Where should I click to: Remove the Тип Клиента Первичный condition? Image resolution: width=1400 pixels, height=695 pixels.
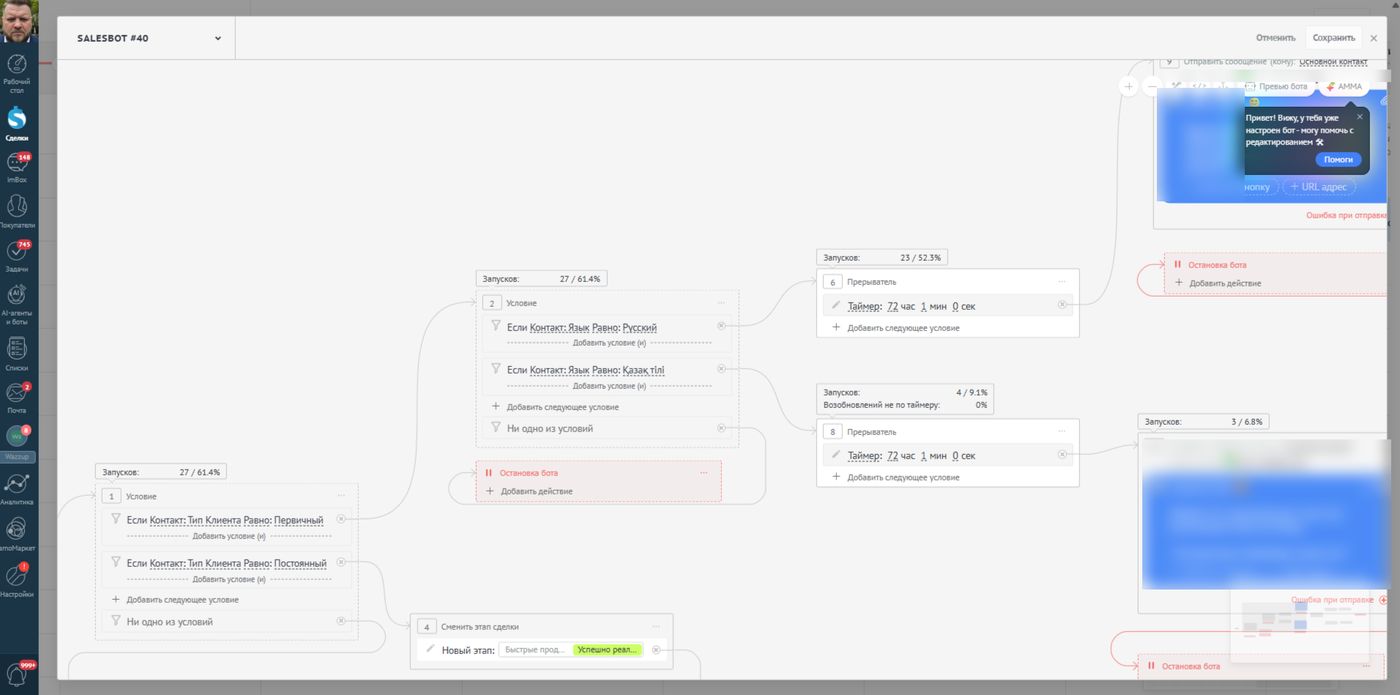[x=340, y=519]
